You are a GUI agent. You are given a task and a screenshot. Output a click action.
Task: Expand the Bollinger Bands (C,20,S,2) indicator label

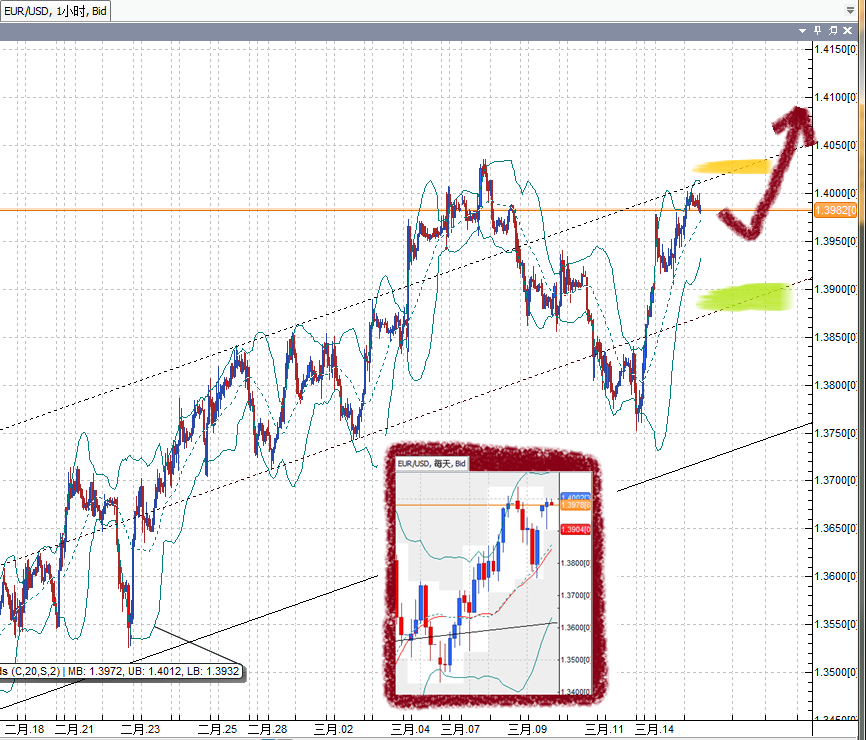click(x=120, y=671)
